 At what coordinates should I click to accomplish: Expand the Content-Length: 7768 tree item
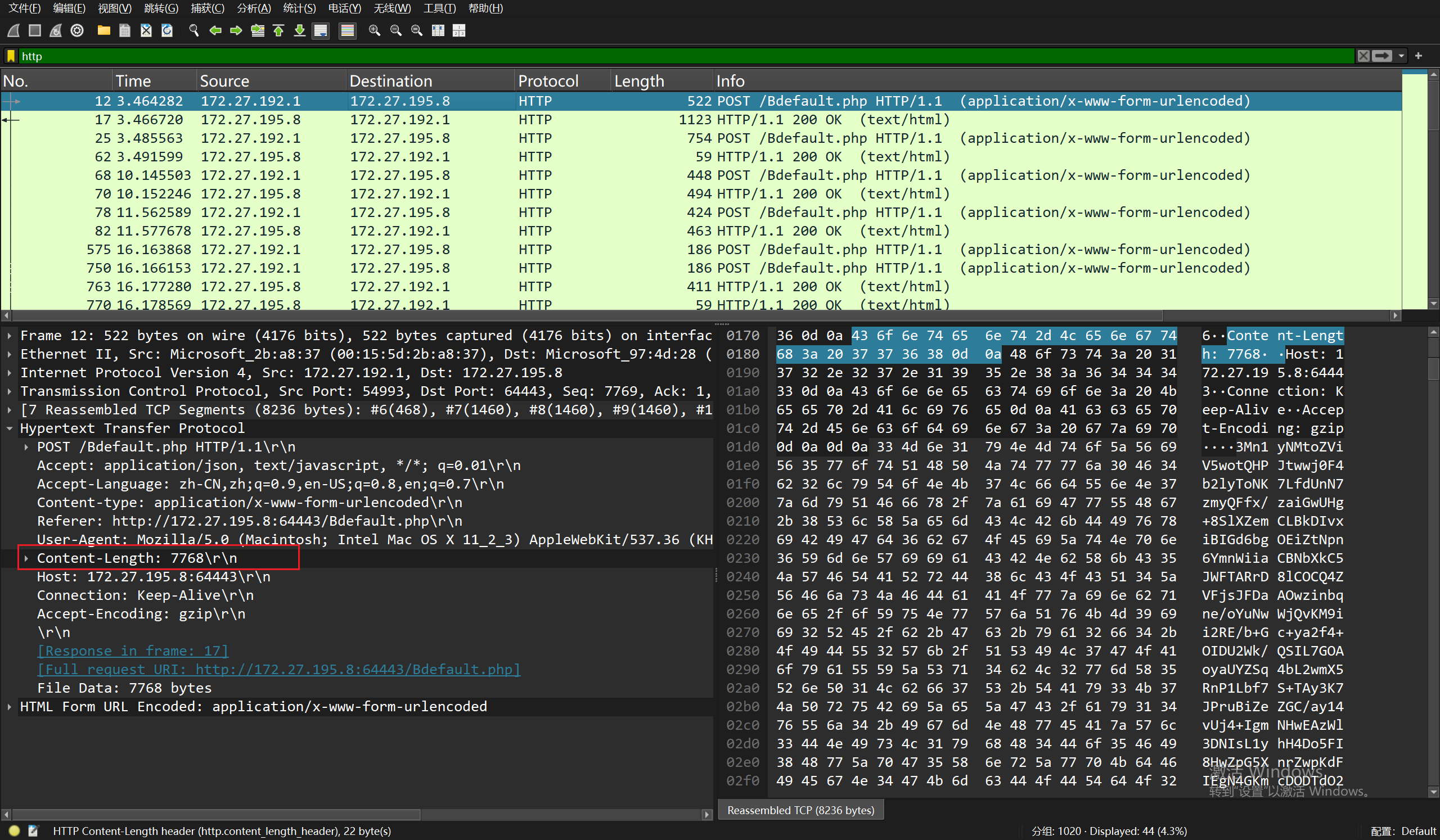pyautogui.click(x=26, y=558)
